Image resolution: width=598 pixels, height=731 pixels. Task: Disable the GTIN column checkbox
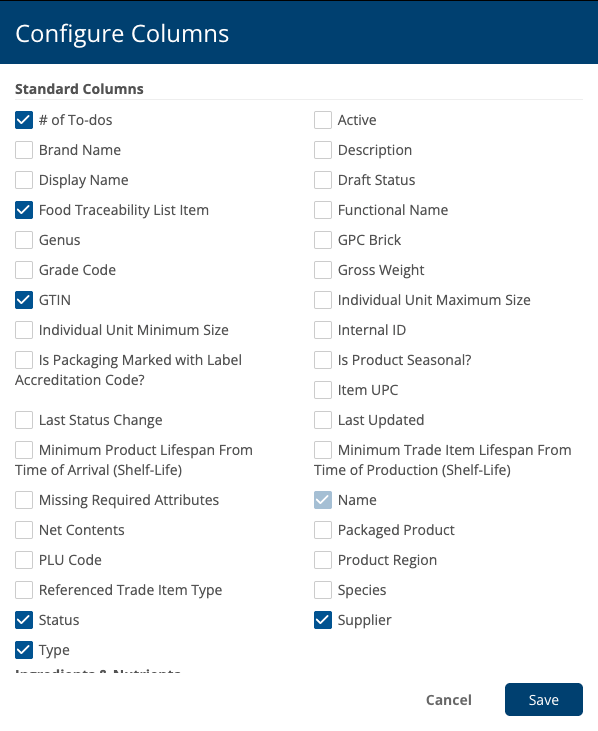[x=24, y=300]
